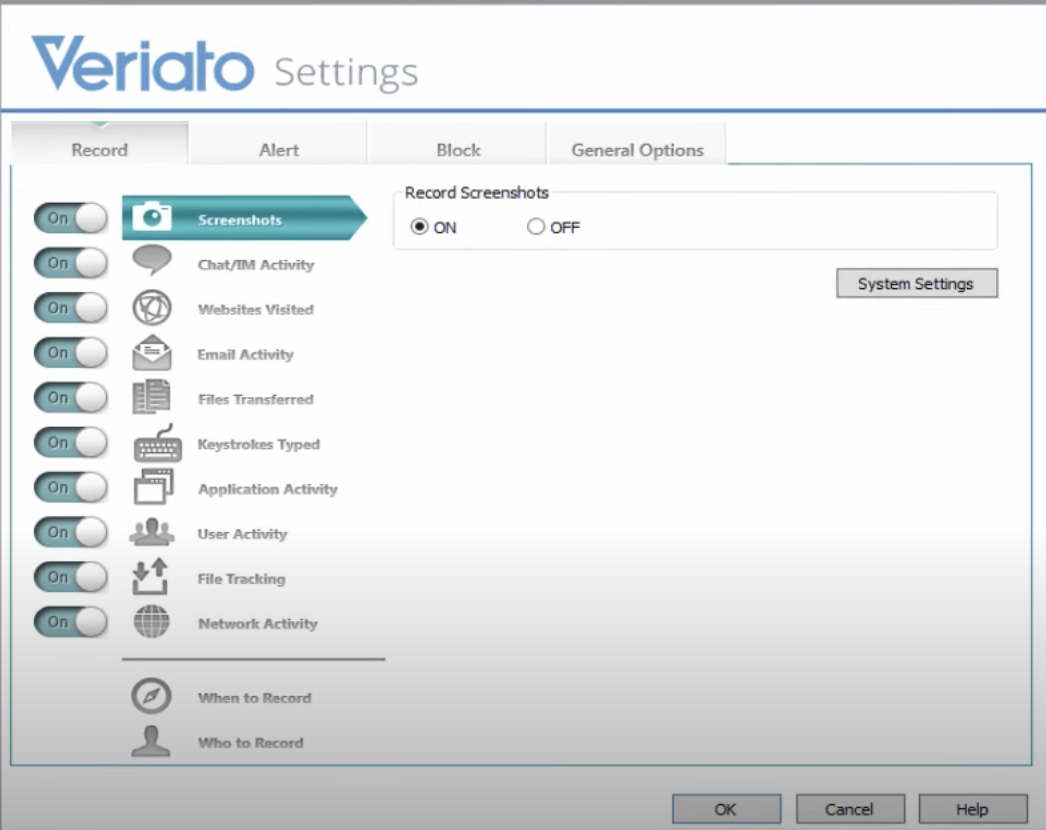Viewport: 1046px width, 830px height.
Task: Click the When to Record compass icon
Action: (151, 697)
